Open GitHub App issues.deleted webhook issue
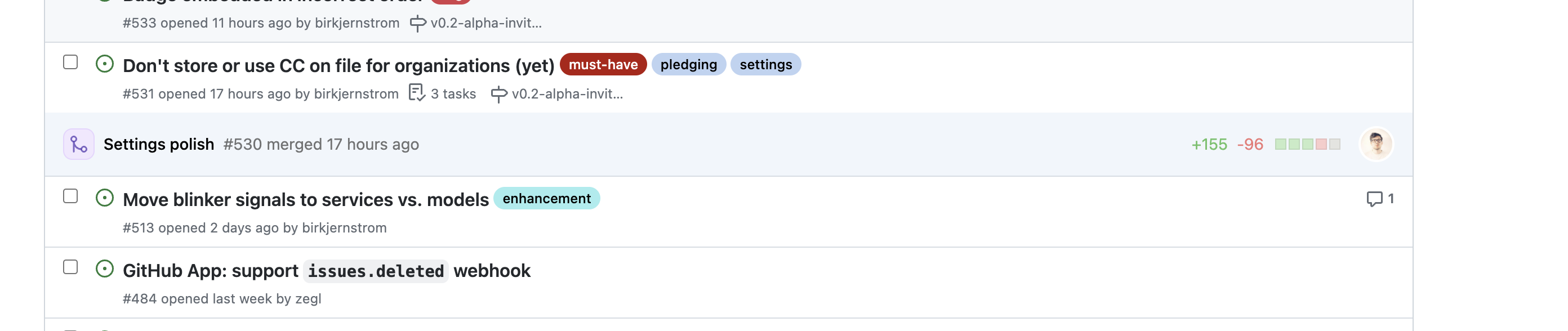 (x=326, y=271)
